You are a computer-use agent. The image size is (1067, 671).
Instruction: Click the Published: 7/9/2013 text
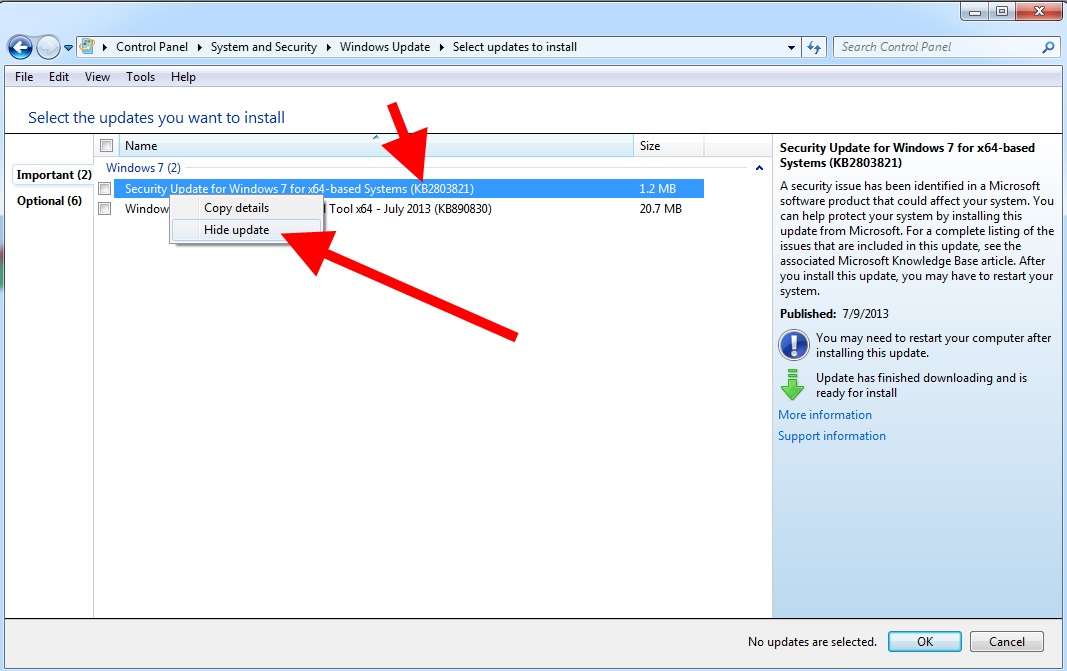[x=834, y=314]
